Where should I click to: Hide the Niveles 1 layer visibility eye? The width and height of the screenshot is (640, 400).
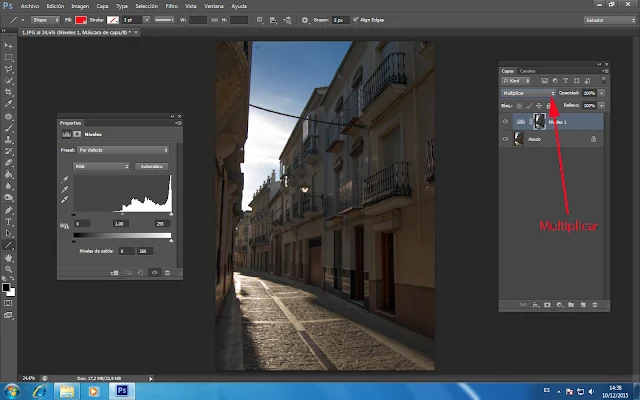[x=505, y=121]
